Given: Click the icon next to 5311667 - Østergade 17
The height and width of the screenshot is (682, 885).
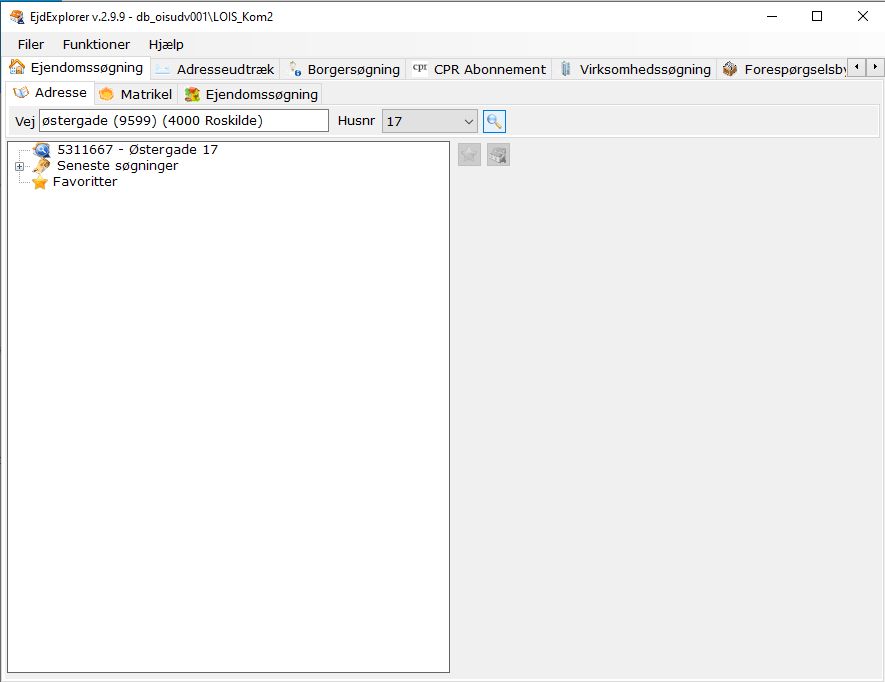Looking at the screenshot, I should [42, 150].
